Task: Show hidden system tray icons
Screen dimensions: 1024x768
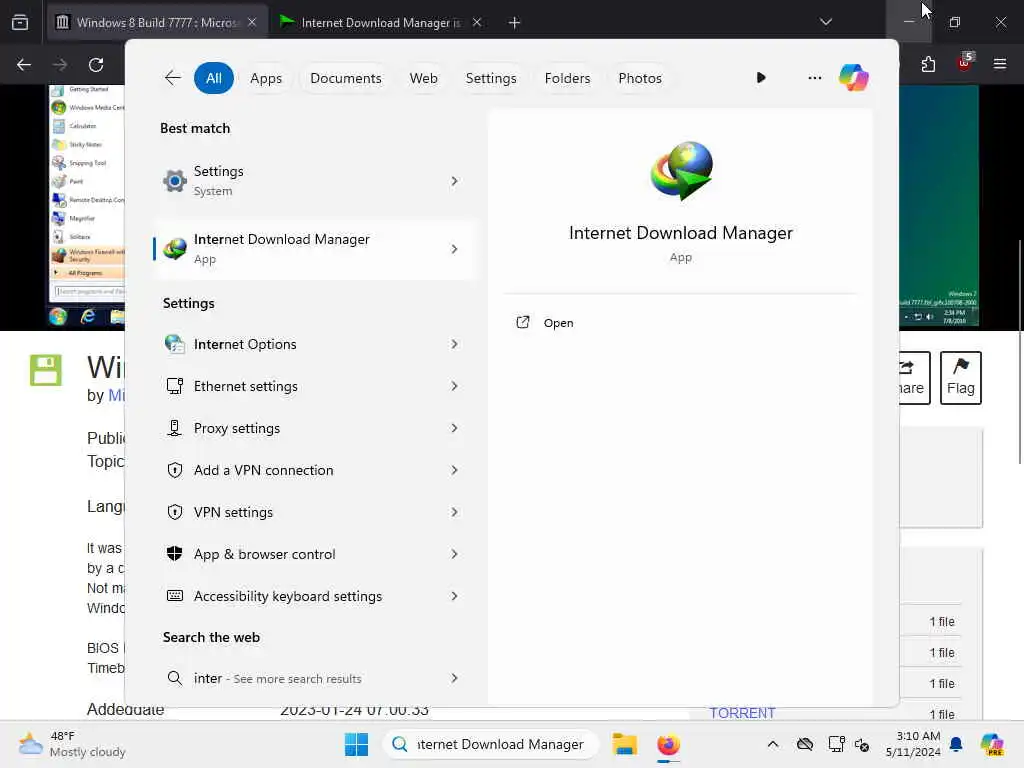Action: 773,744
